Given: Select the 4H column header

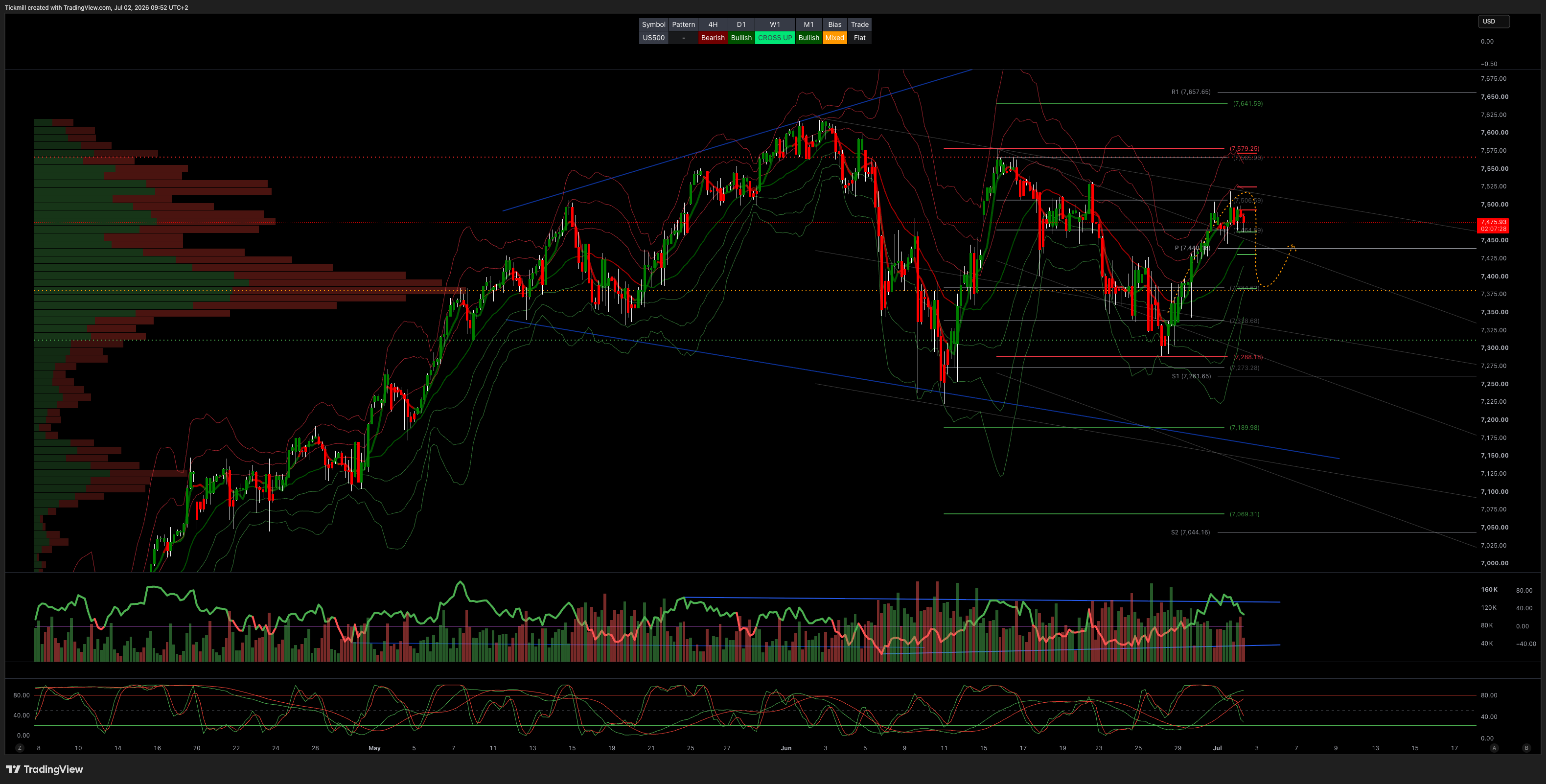Looking at the screenshot, I should (x=713, y=24).
